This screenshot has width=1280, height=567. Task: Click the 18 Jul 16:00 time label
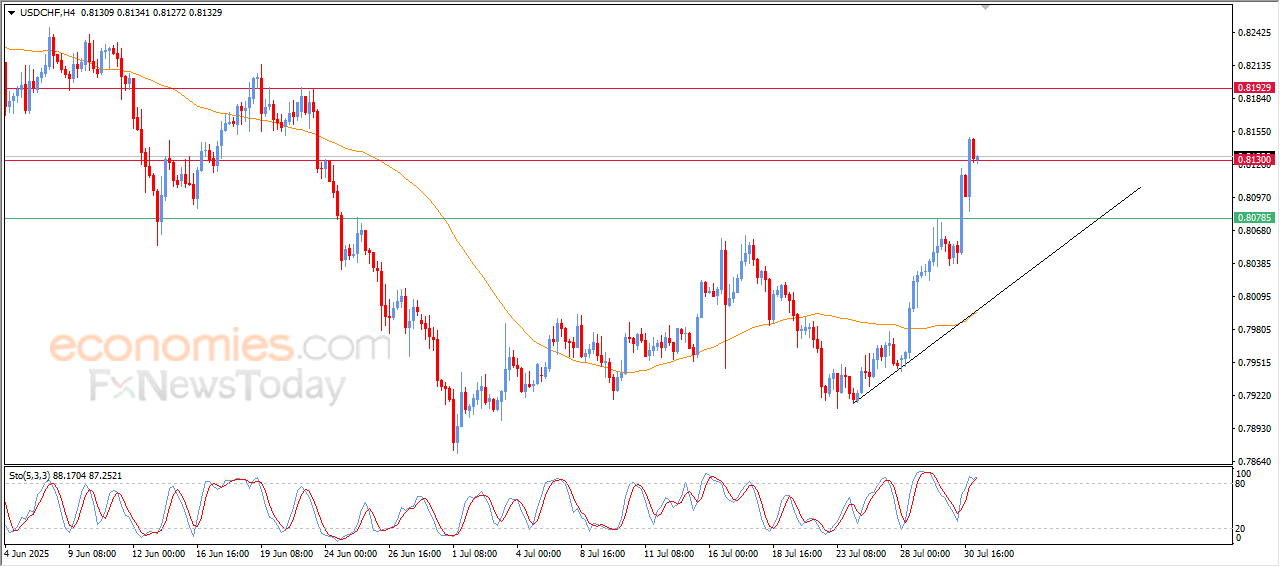pyautogui.click(x=798, y=552)
